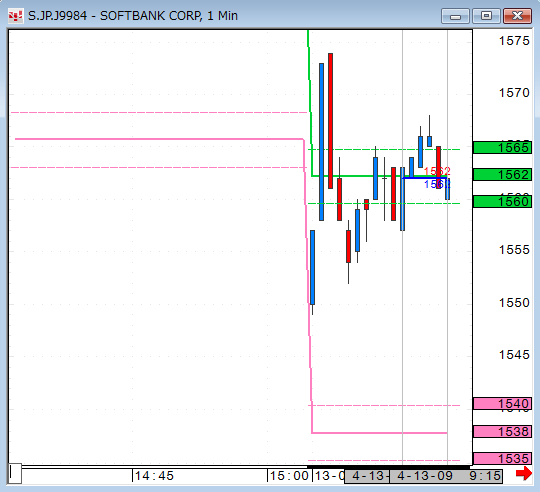The image size is (540, 492).
Task: Select the green 1560 price marker
Action: 502,201
